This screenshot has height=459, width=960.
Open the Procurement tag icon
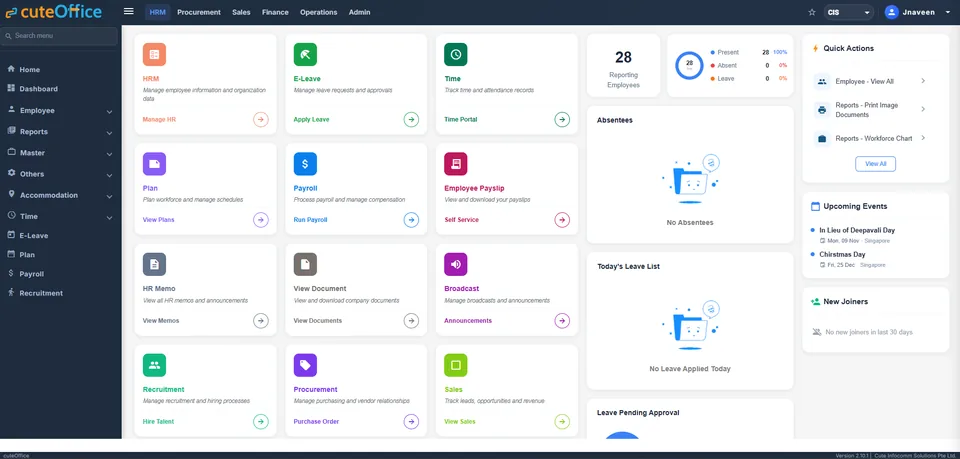pyautogui.click(x=305, y=365)
